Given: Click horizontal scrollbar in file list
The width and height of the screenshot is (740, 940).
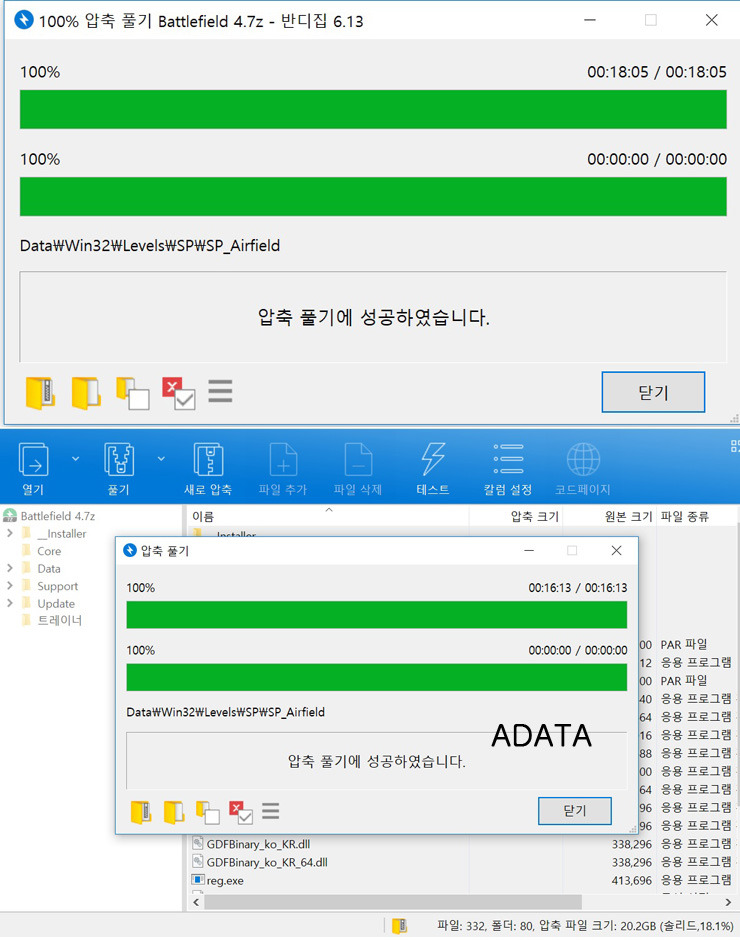Looking at the screenshot, I should (393, 902).
